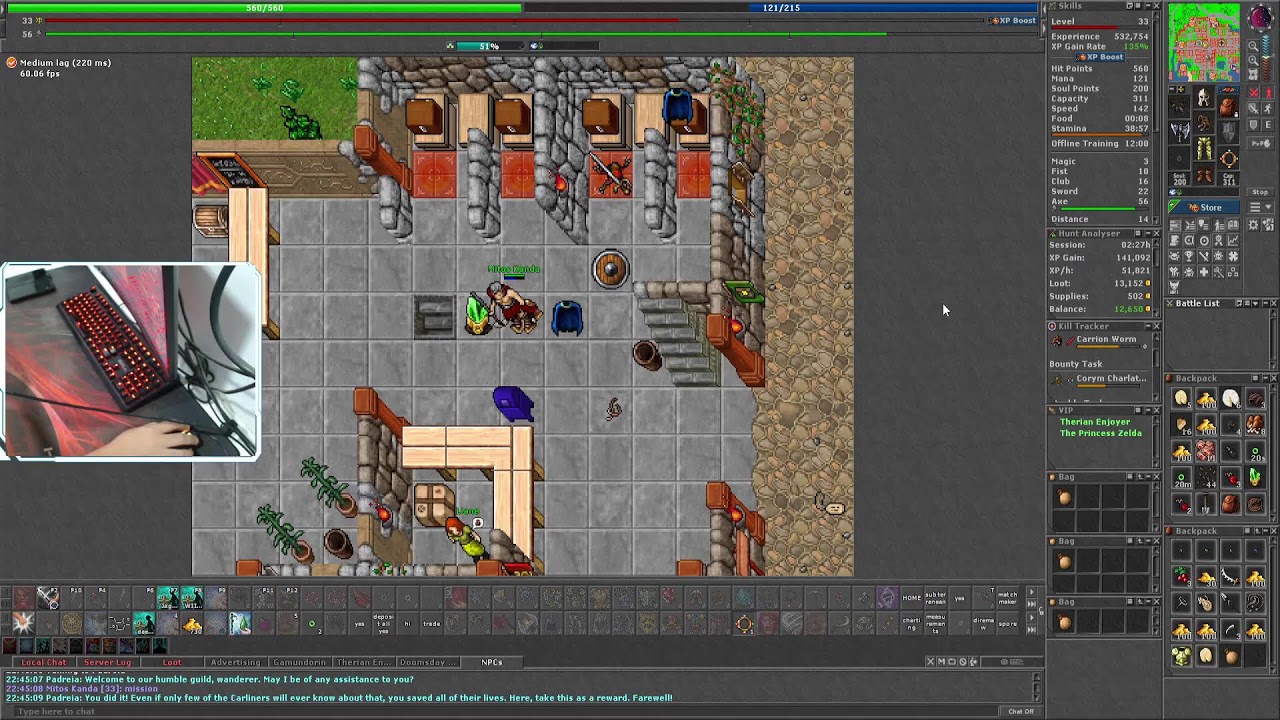Click the spore action bar button
Image resolution: width=1280 pixels, height=720 pixels.
pyautogui.click(x=1007, y=623)
